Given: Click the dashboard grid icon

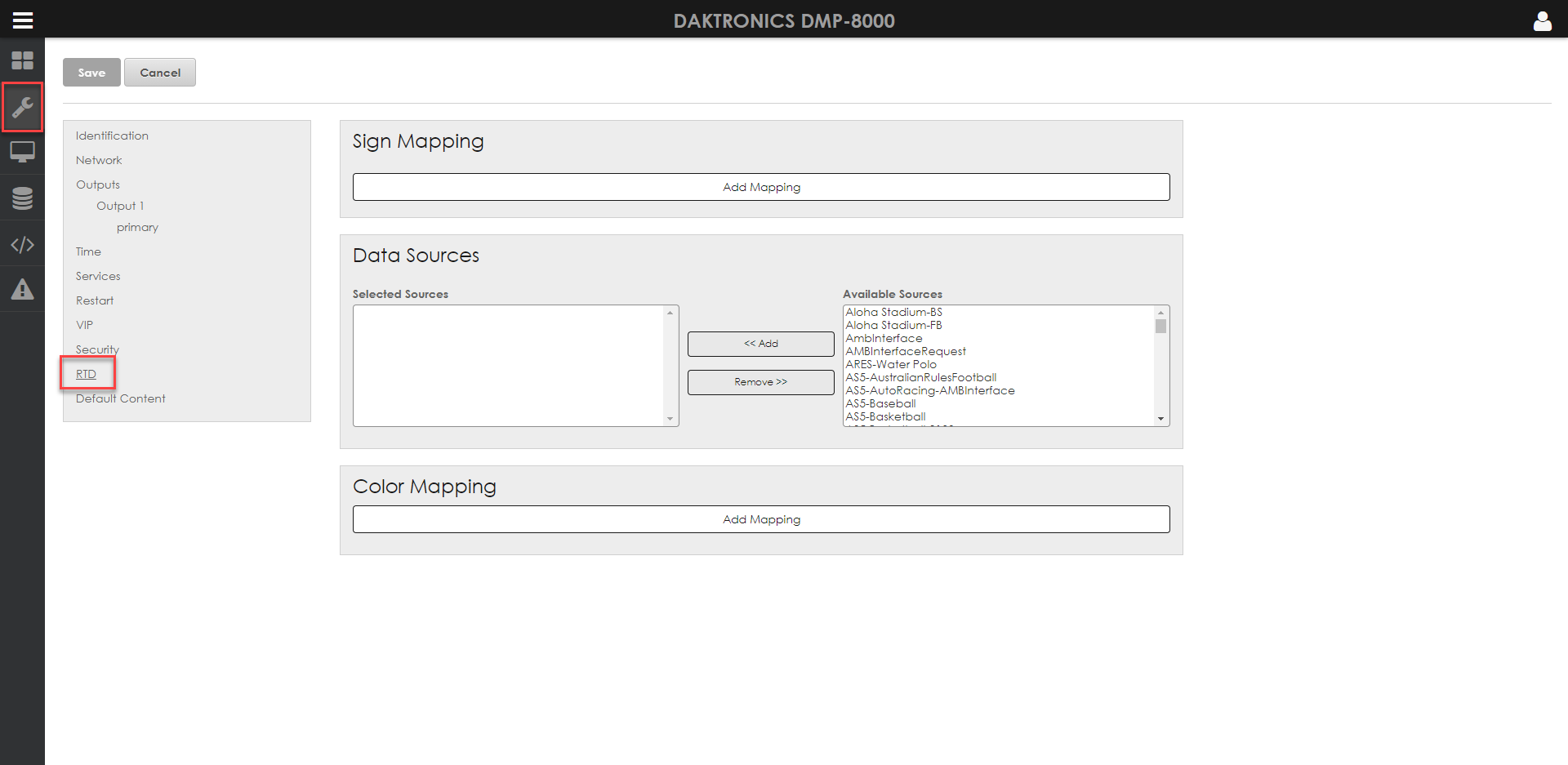Looking at the screenshot, I should [22, 60].
